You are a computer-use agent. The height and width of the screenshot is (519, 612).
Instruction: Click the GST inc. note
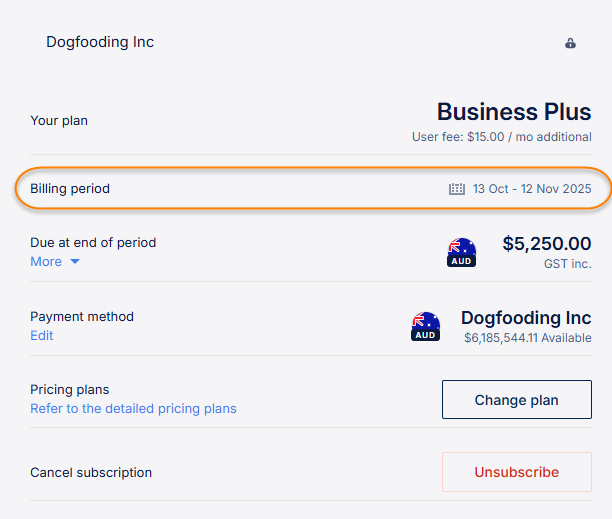[x=568, y=263]
